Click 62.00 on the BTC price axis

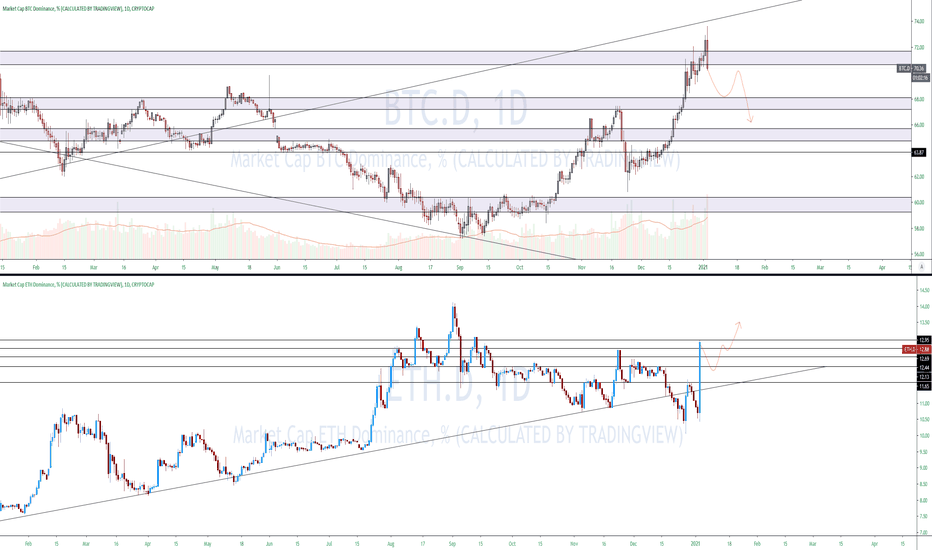919,177
